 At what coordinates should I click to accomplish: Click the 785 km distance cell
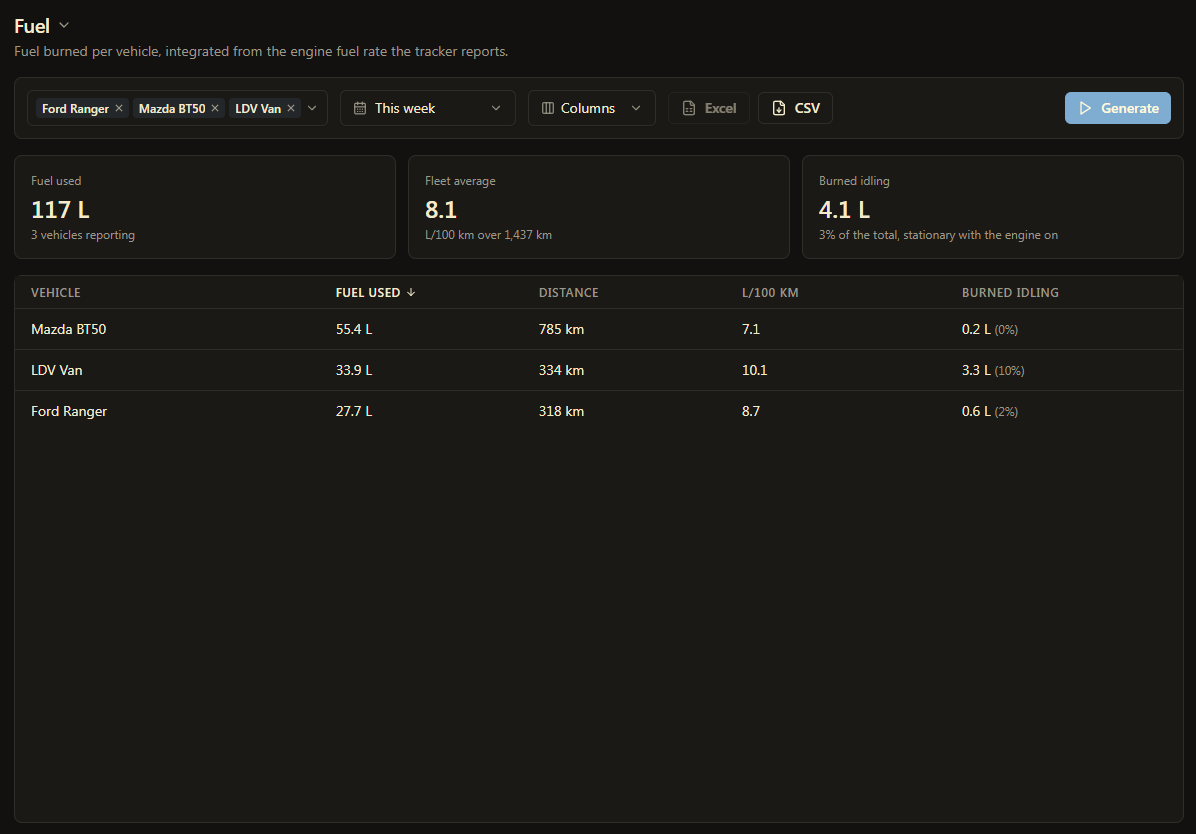click(561, 330)
